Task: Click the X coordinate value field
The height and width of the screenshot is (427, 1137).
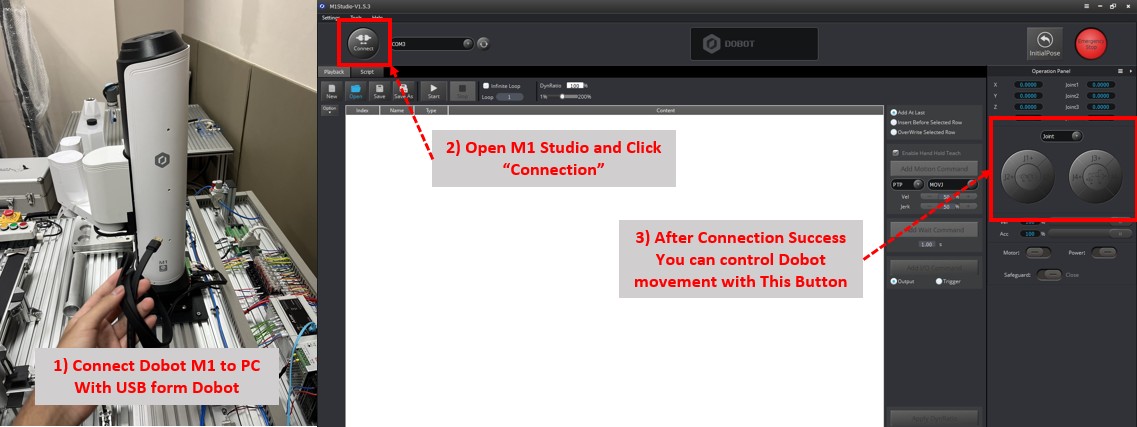Action: click(1028, 85)
